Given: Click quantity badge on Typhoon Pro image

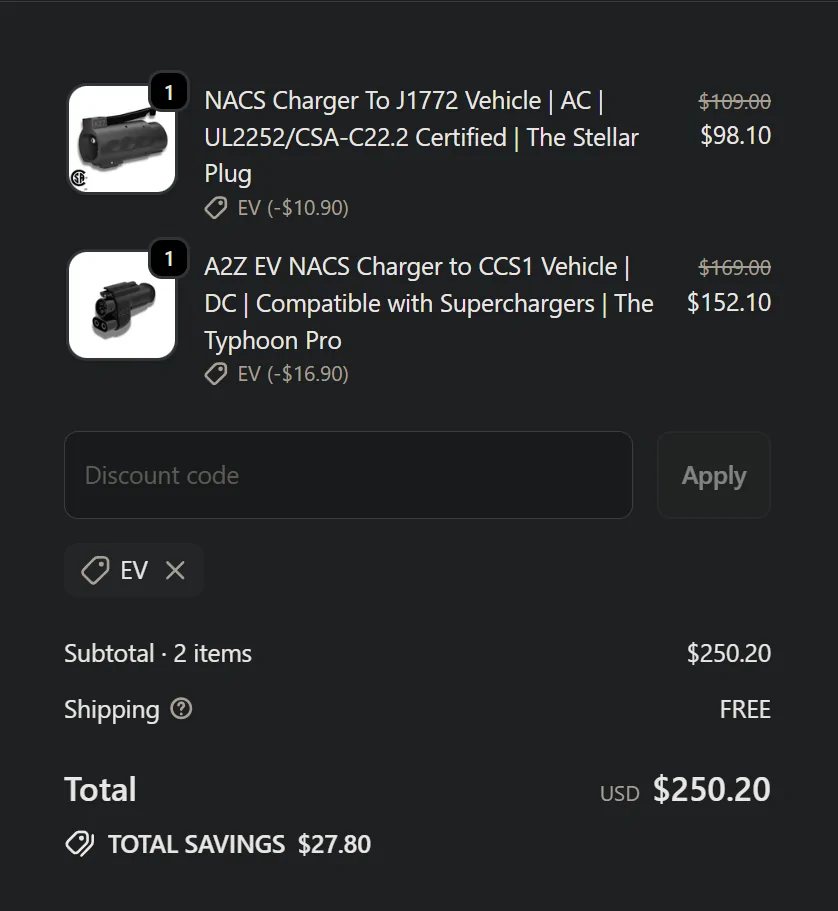Looking at the screenshot, I should pos(169,259).
